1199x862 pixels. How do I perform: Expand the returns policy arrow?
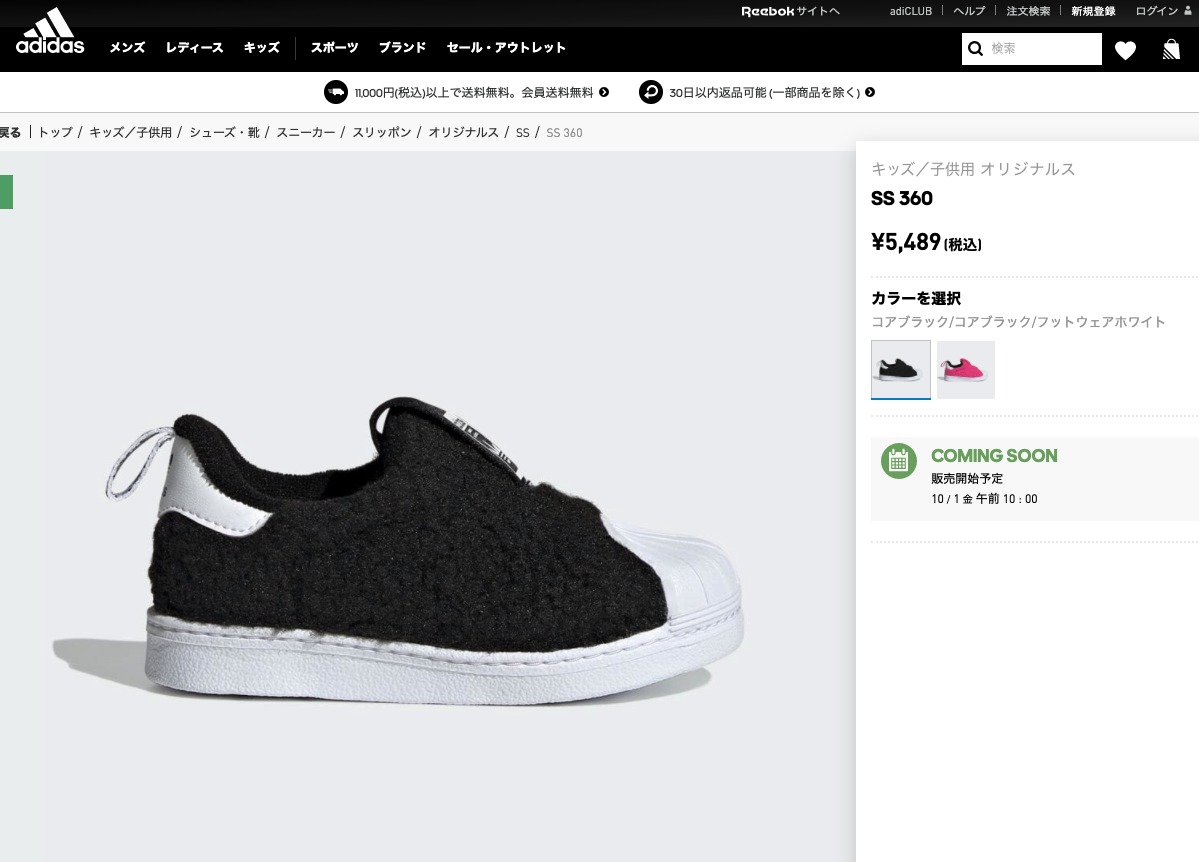[869, 92]
